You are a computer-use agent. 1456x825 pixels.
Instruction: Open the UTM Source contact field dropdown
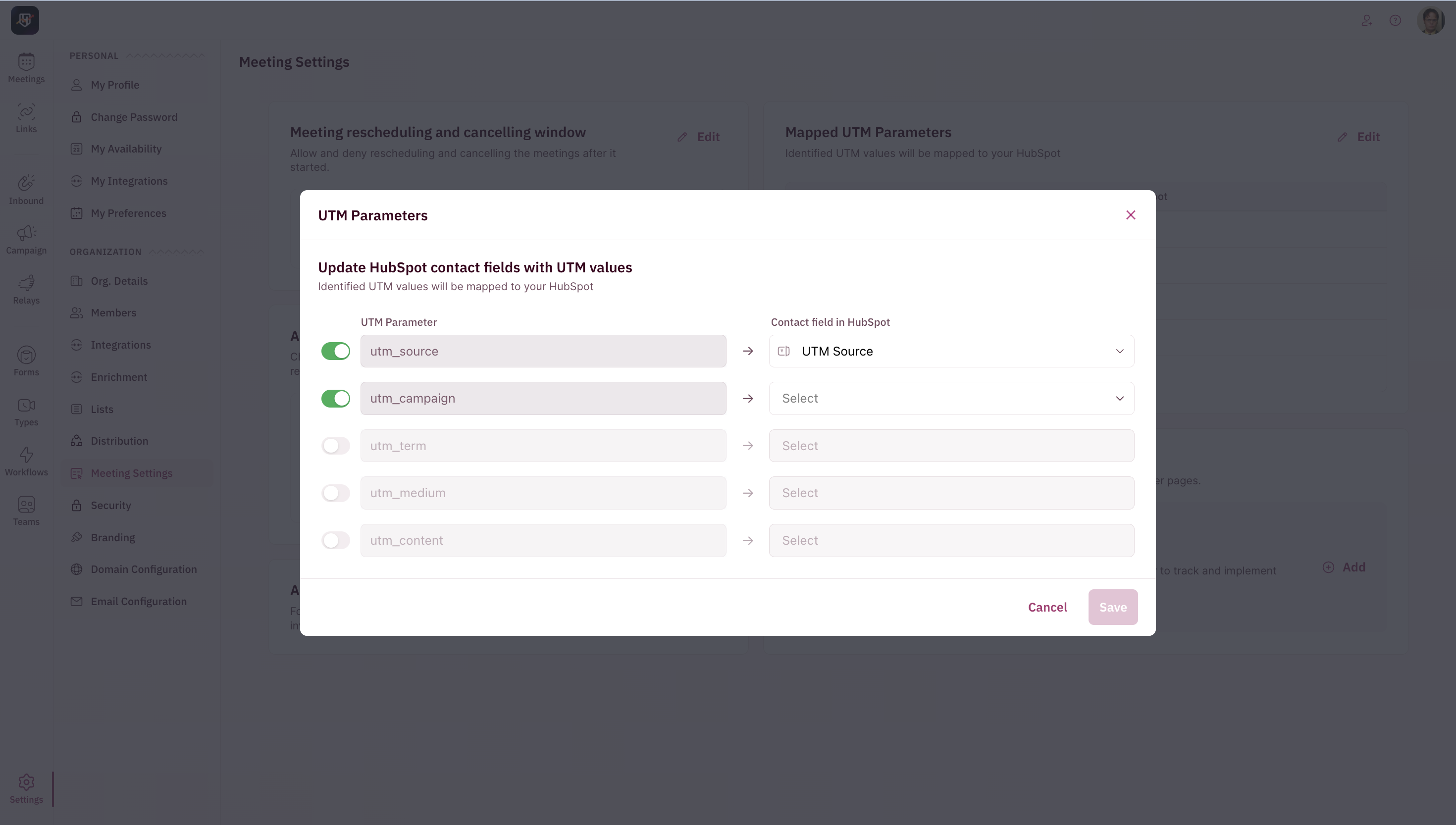(x=951, y=351)
